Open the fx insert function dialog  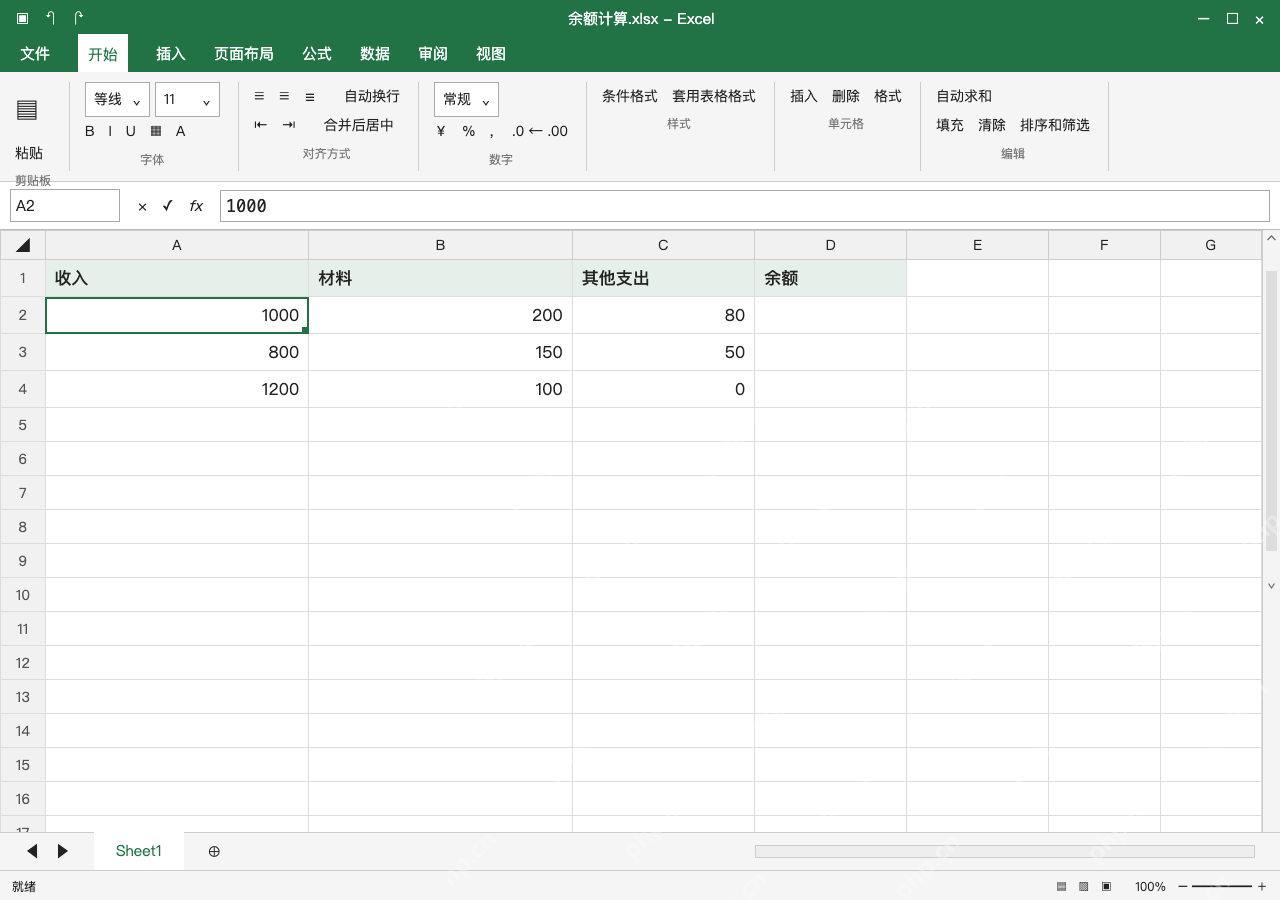point(196,206)
